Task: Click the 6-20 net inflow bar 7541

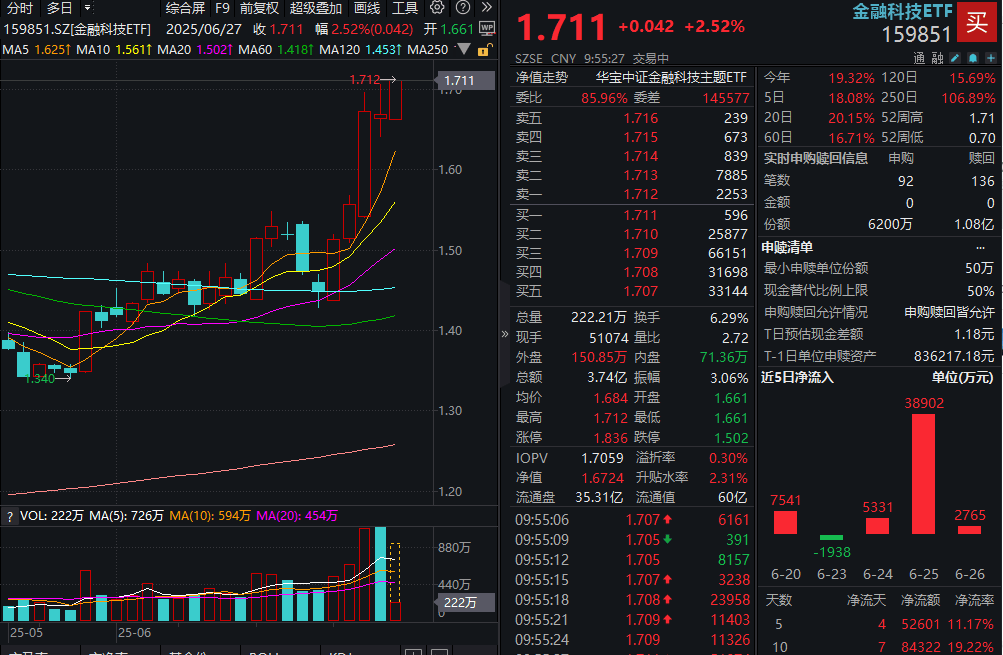Action: tap(785, 522)
